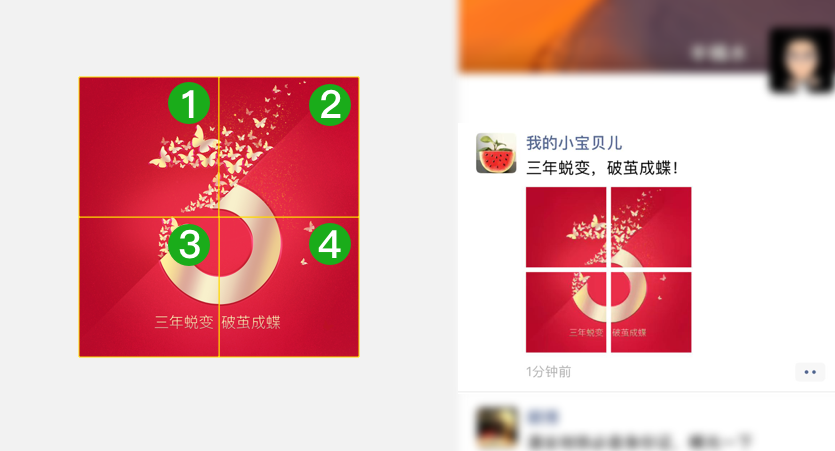Click the green circle numbered 4

330,244
